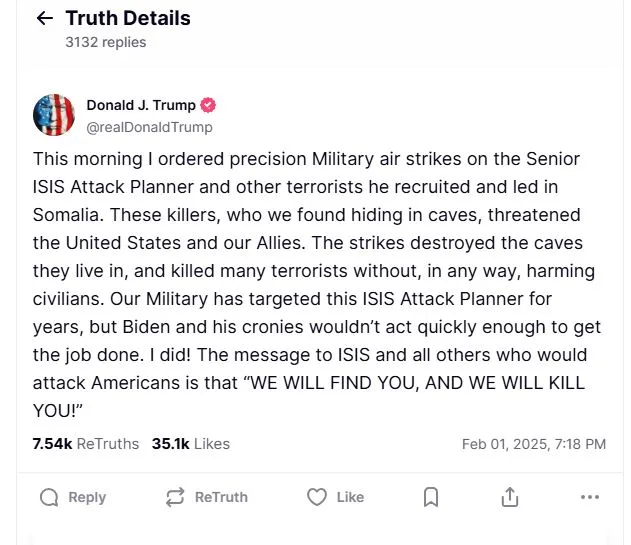Tap the heart icon to like
Viewport: 631px width, 545px height.
pos(317,497)
